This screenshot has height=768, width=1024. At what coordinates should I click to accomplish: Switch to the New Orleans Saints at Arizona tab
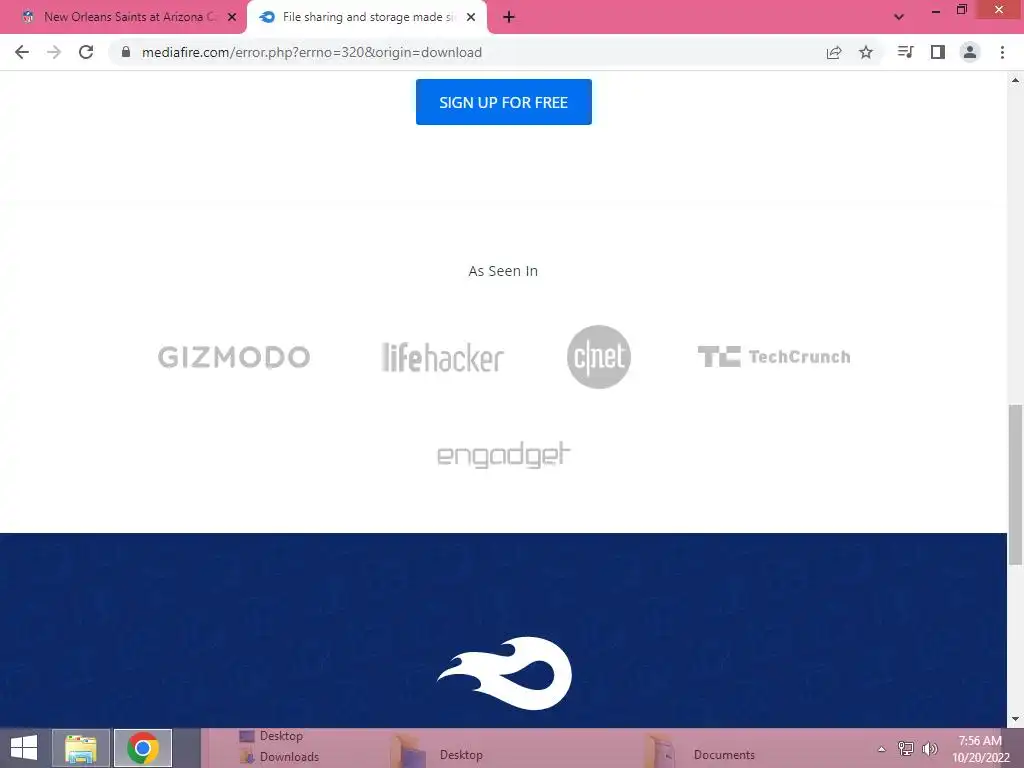(x=129, y=17)
